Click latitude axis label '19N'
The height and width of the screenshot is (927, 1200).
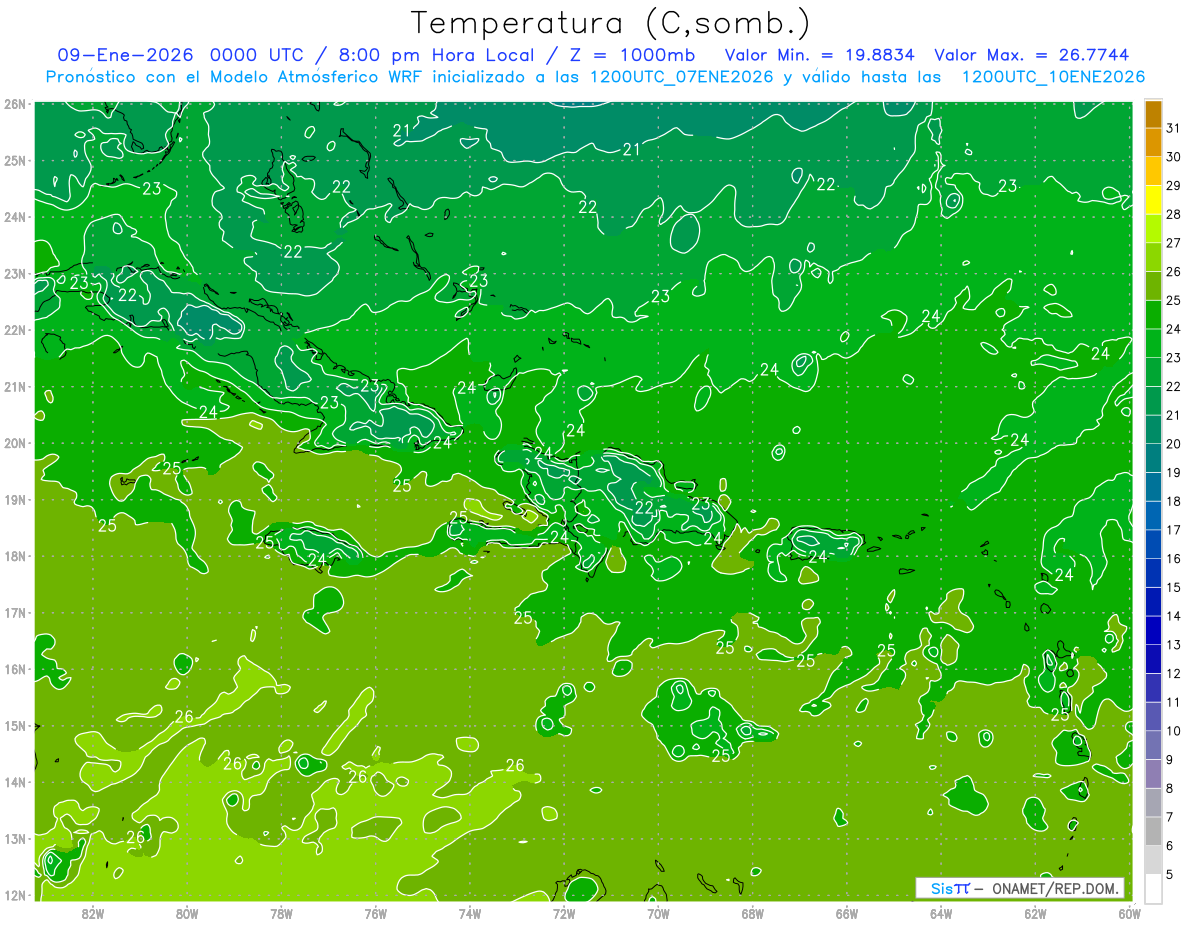pyautogui.click(x=15, y=500)
